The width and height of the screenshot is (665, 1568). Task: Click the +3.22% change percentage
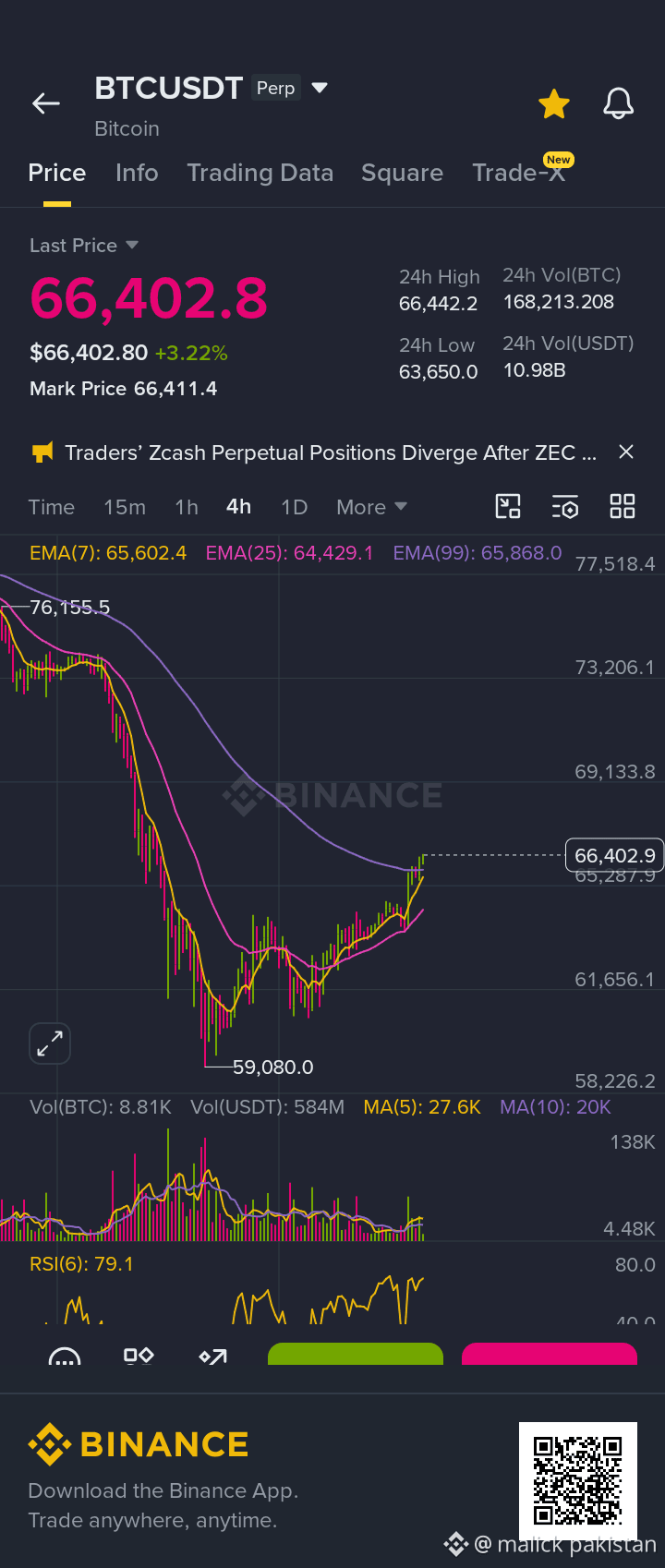(191, 353)
